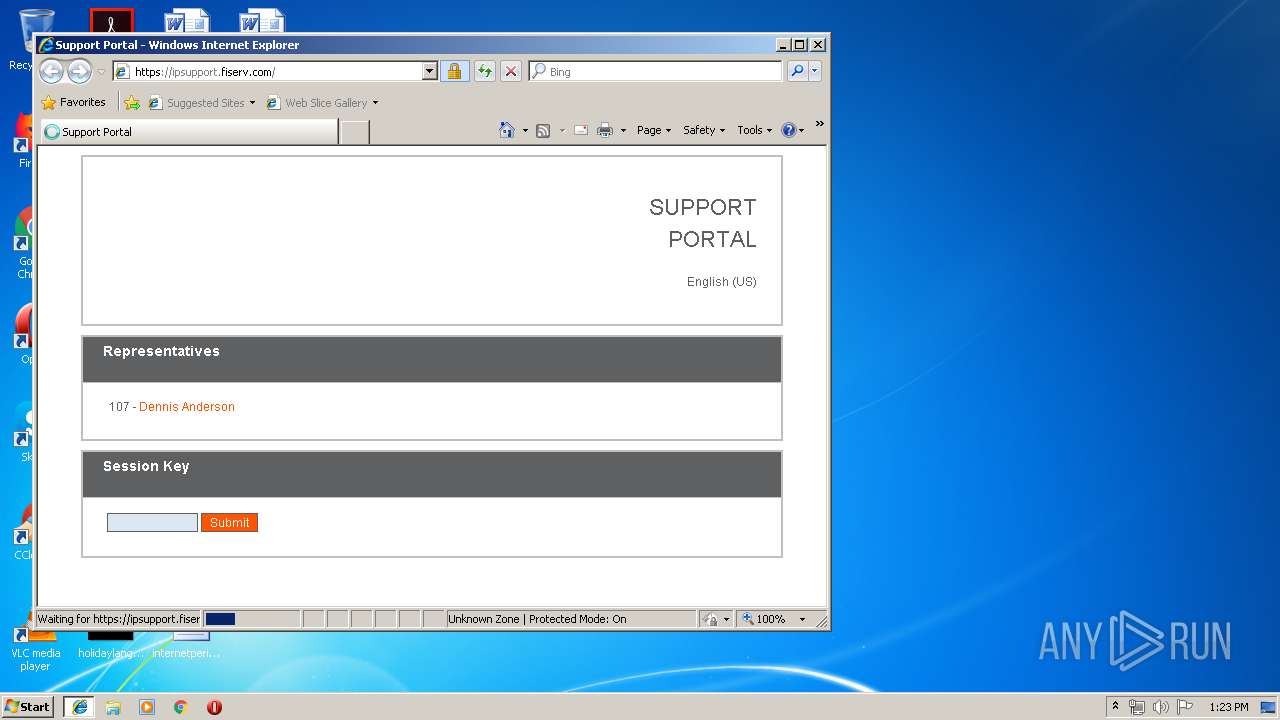Click the network tray icon
1280x720 pixels.
pyautogui.click(x=1137, y=707)
